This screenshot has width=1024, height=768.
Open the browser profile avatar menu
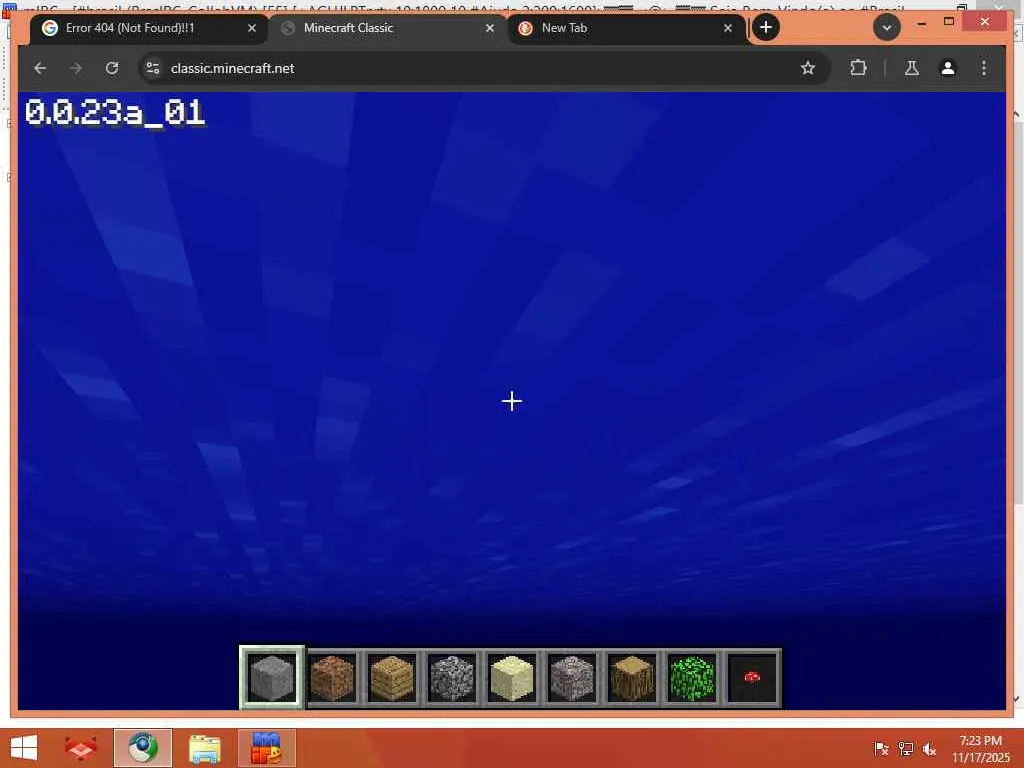pyautogui.click(x=948, y=68)
